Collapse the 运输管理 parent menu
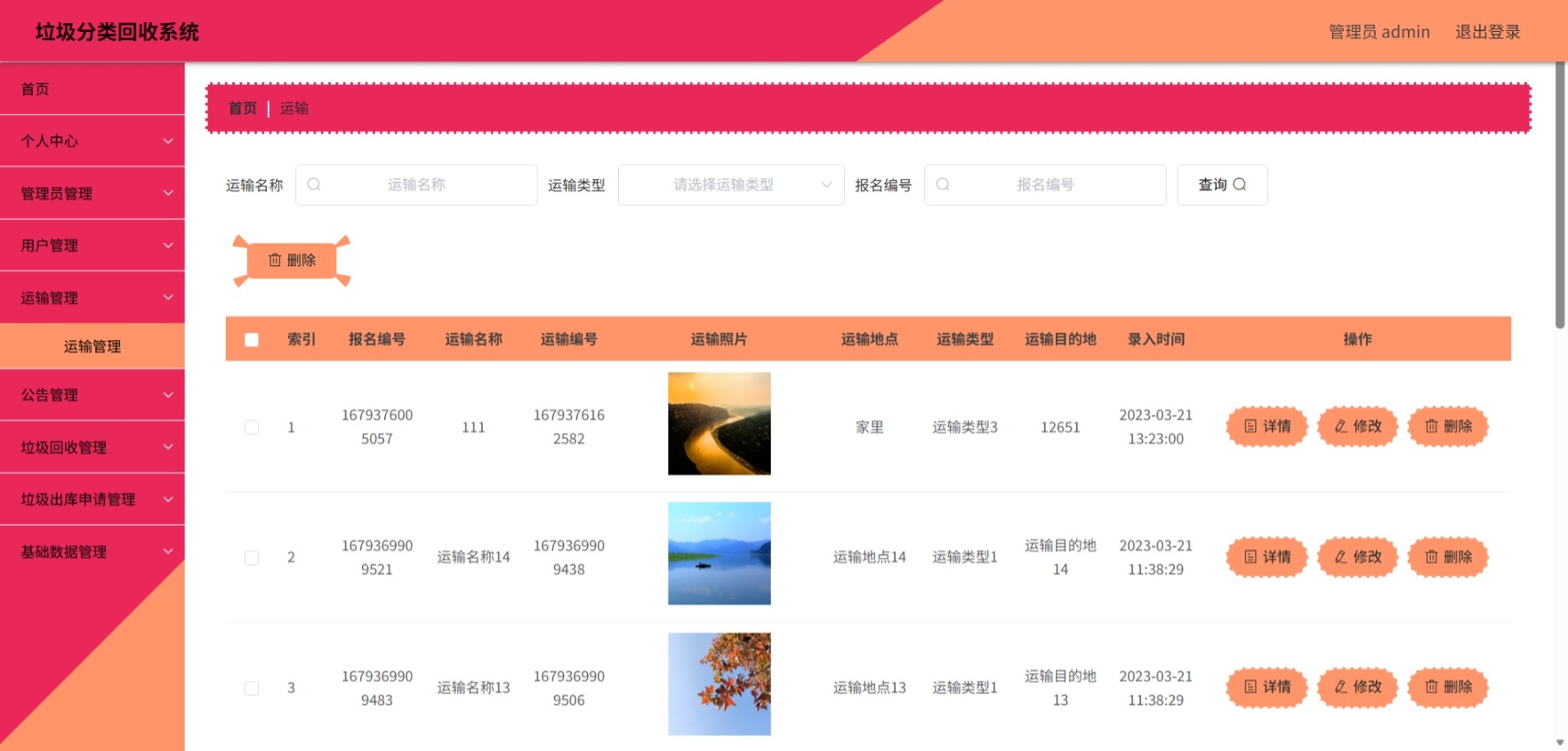Screen dimensions: 1568x751 pos(92,297)
